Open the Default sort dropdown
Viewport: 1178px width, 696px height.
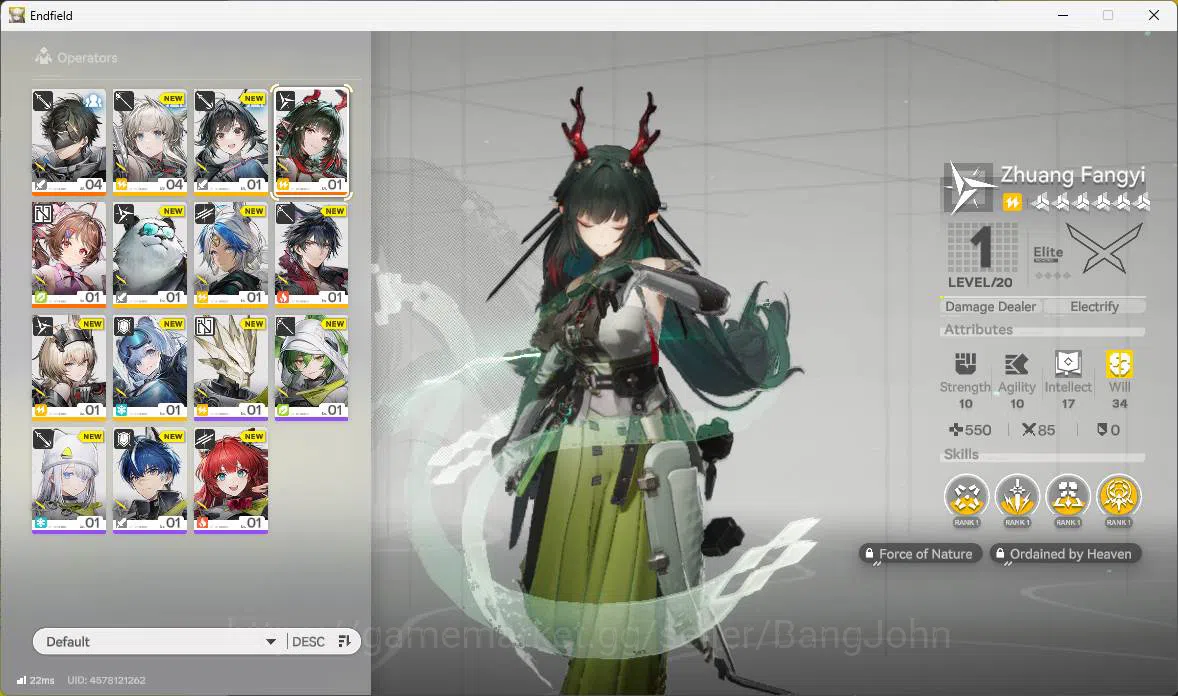pyautogui.click(x=160, y=641)
